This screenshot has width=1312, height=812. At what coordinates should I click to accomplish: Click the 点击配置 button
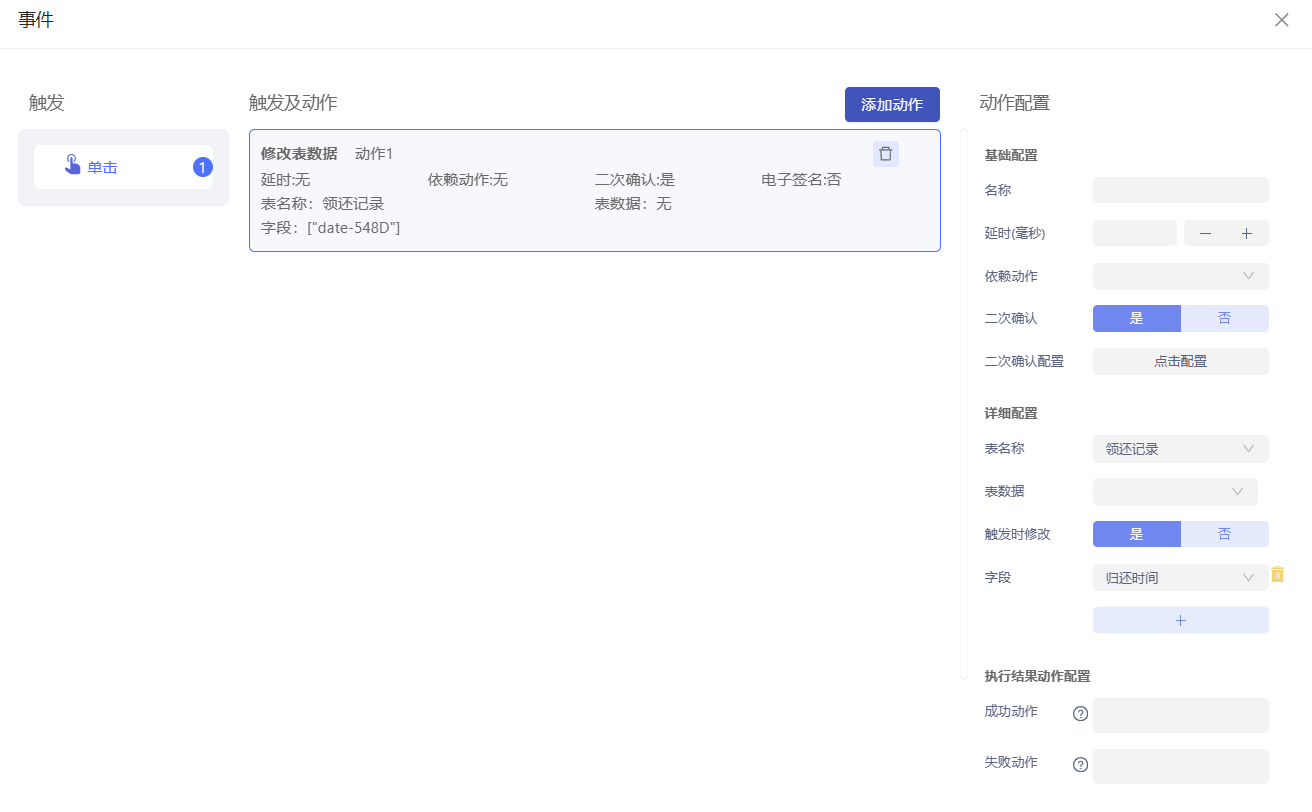point(1181,361)
